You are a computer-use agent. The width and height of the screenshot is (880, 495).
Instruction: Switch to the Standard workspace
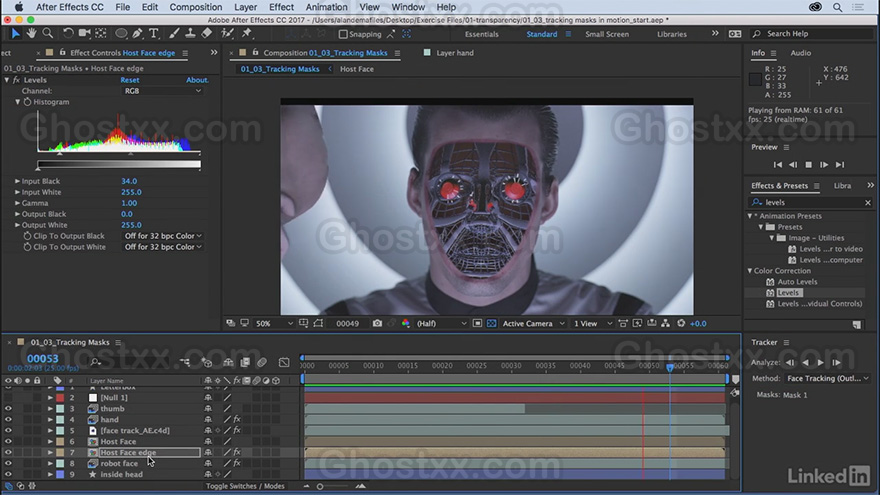click(x=542, y=34)
